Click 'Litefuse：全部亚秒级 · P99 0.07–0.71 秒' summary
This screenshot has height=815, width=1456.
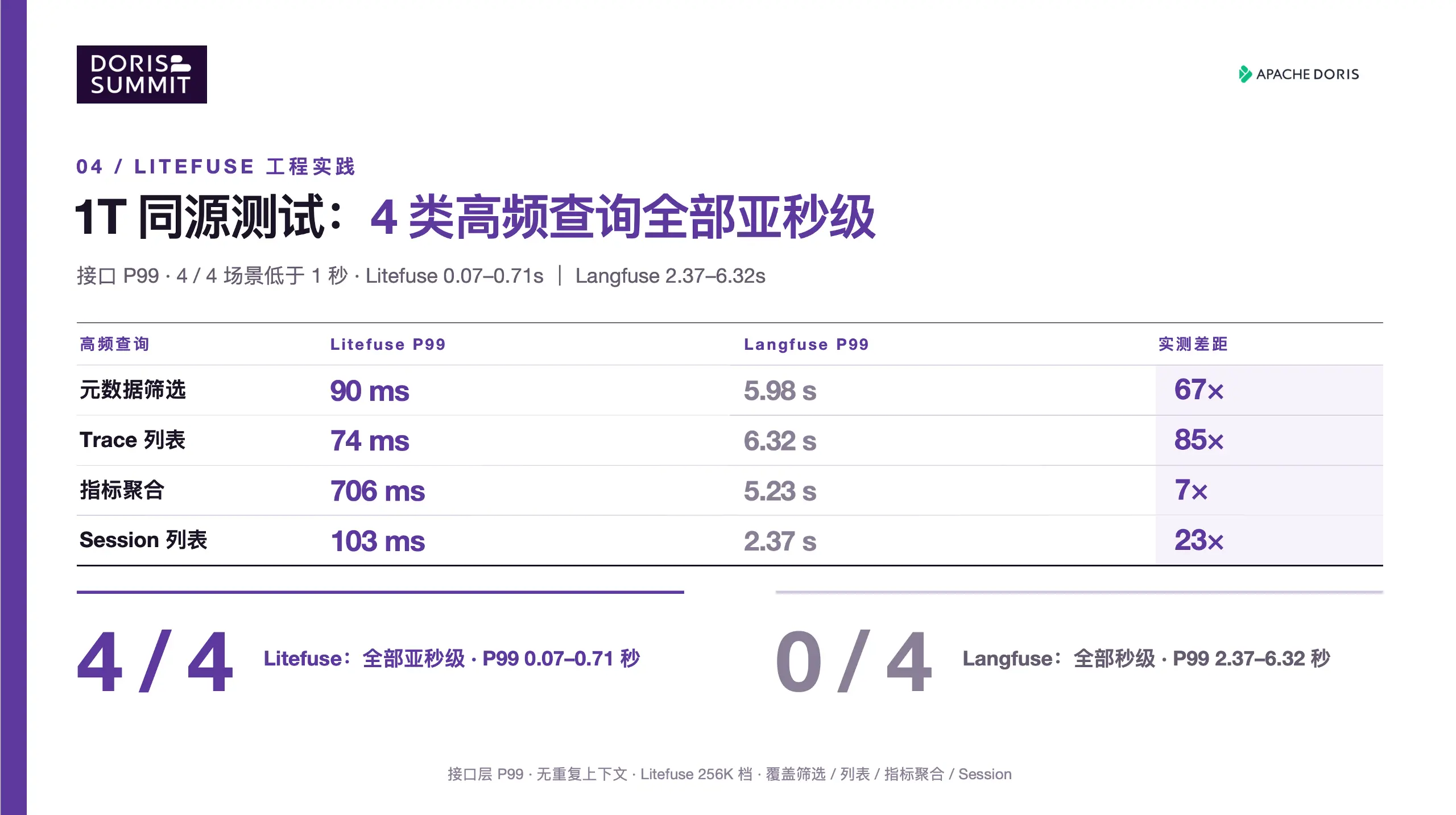tap(452, 659)
